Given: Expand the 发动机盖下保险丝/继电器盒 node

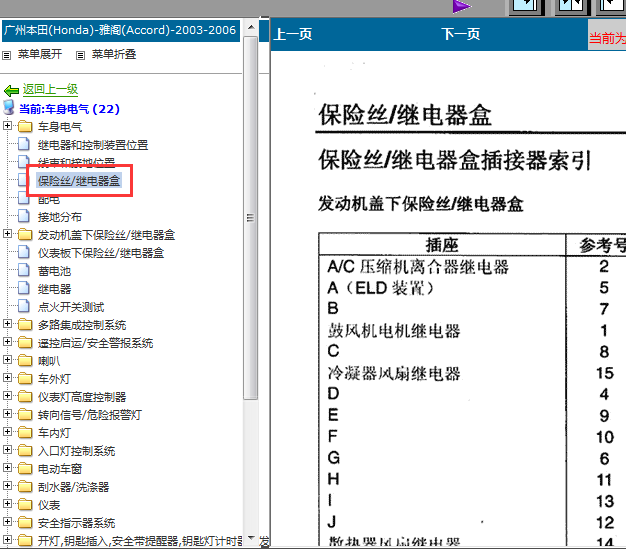Looking at the screenshot, I should [x=7, y=234].
